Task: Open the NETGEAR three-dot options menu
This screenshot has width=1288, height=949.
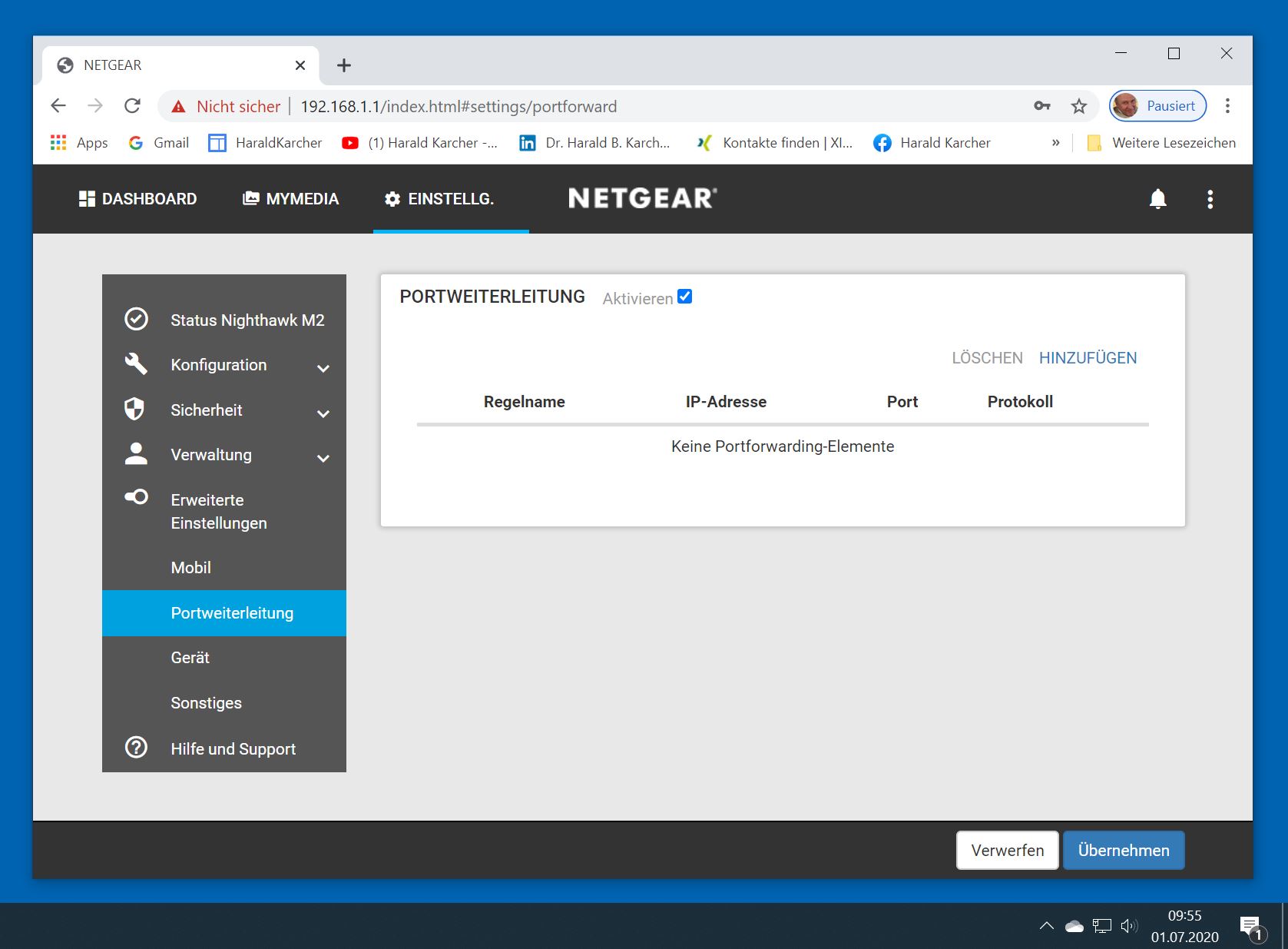Action: [x=1210, y=199]
